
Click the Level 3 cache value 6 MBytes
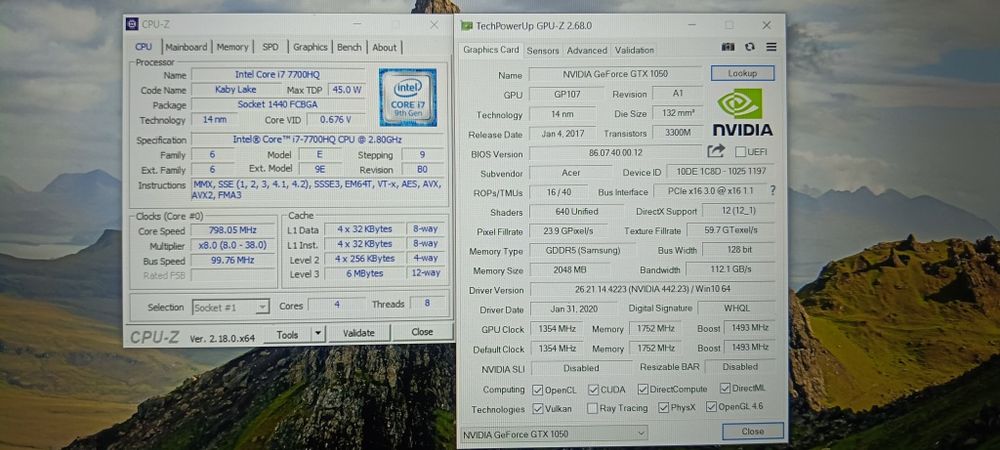click(364, 273)
